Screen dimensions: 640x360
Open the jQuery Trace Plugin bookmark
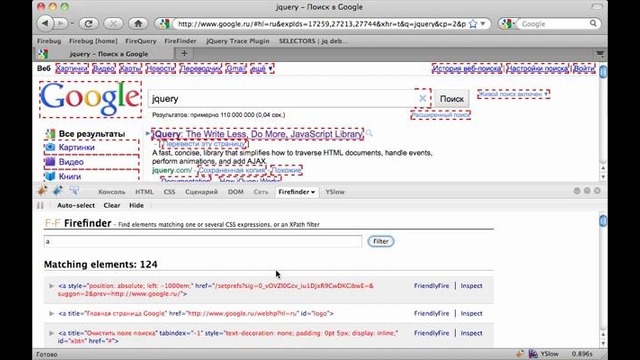[x=238, y=41]
